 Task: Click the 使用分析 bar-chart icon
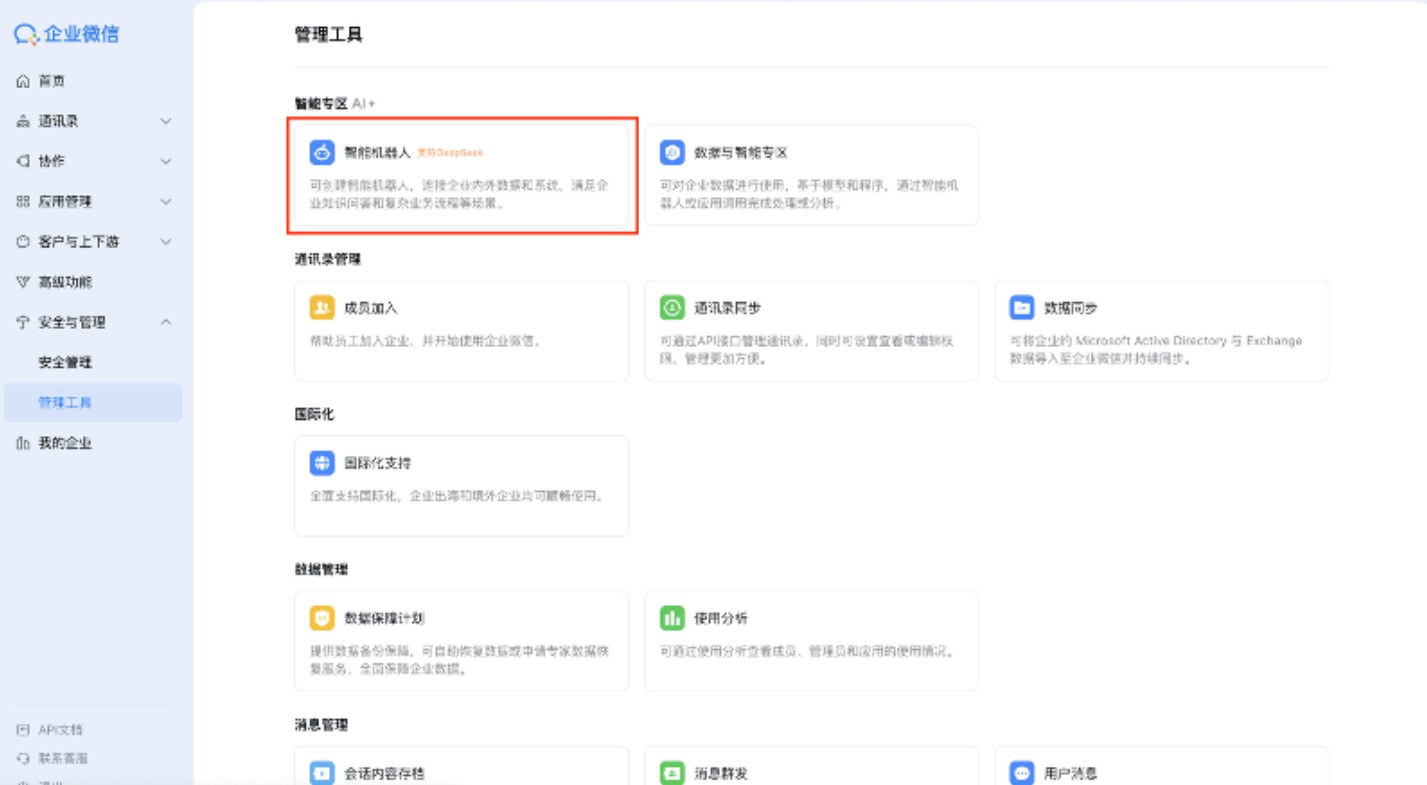(x=671, y=618)
